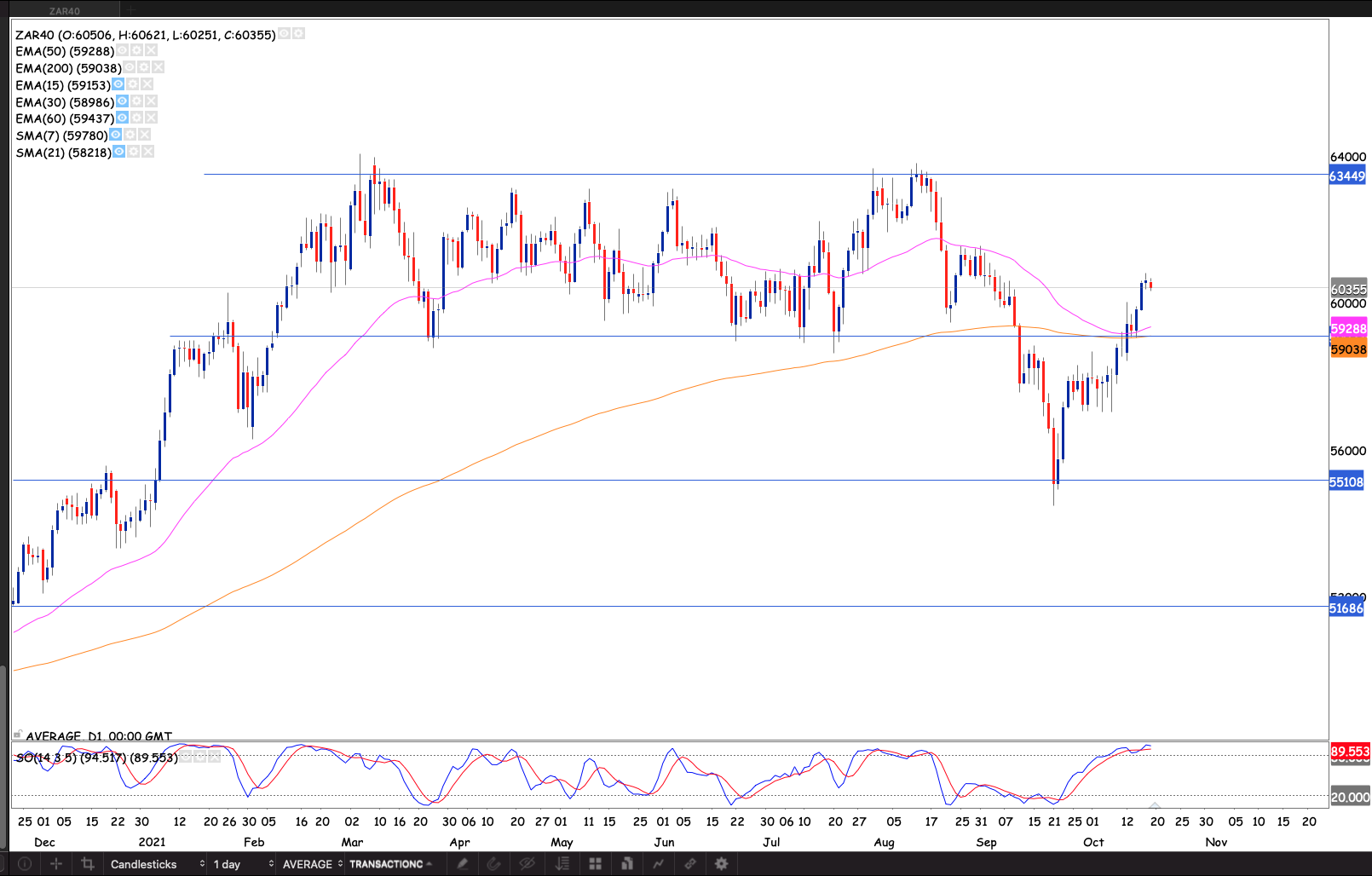Expand the AVERAGE price type dropdown
The height and width of the screenshot is (876, 1372).
click(x=312, y=863)
